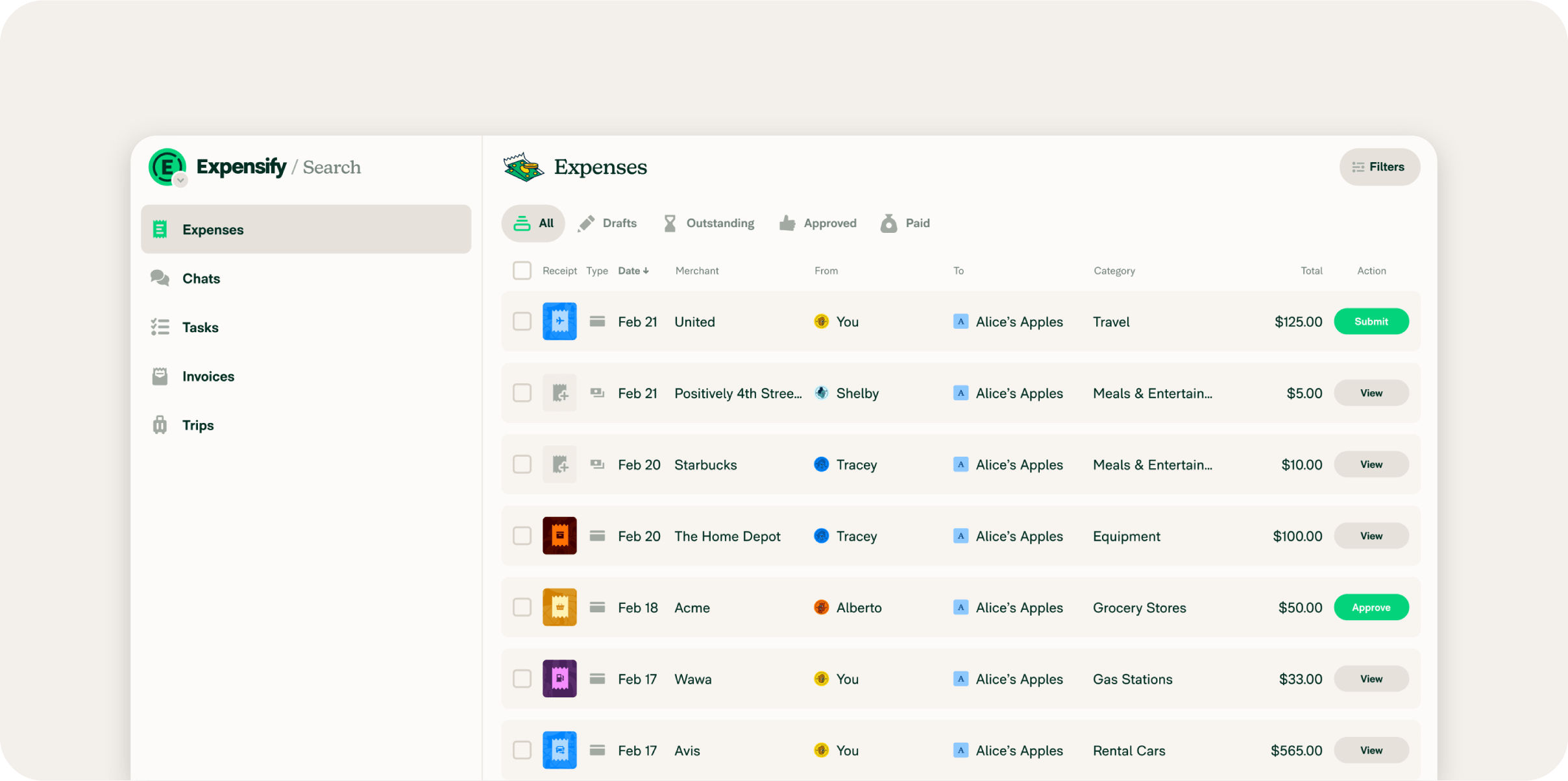The width and height of the screenshot is (1568, 781).
Task: Select the Approved thumbs-up icon
Action: coord(787,222)
